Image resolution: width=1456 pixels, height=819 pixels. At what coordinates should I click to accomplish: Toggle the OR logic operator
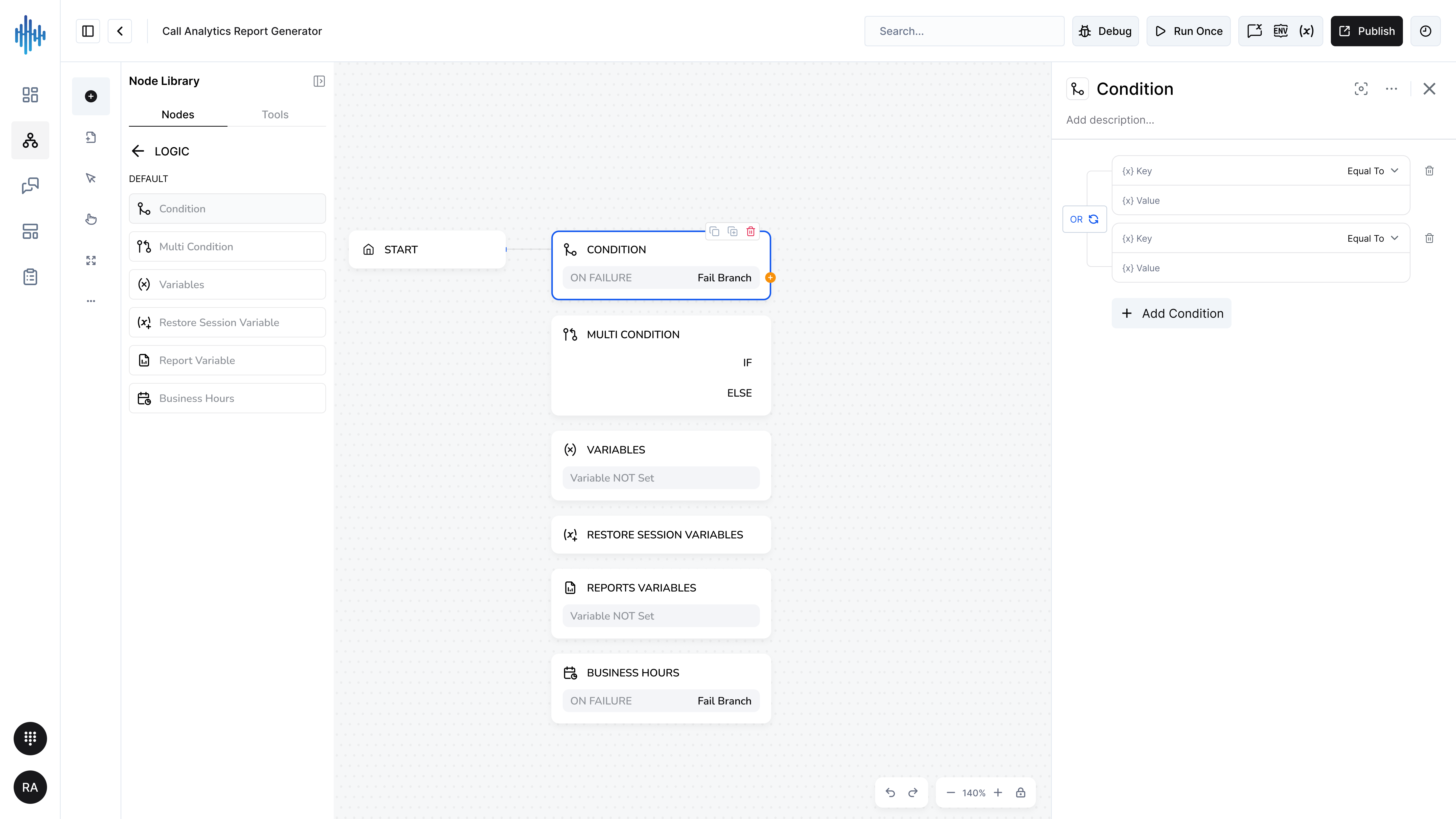pyautogui.click(x=1085, y=219)
